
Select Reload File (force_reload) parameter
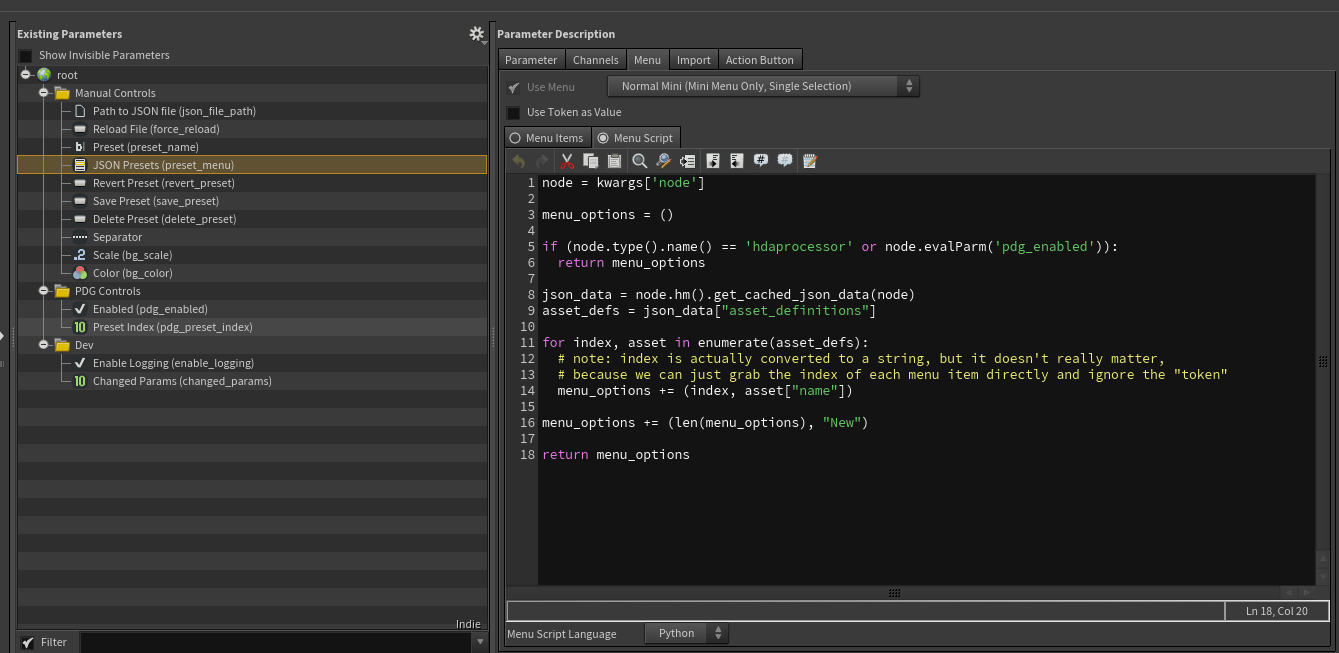click(155, 129)
